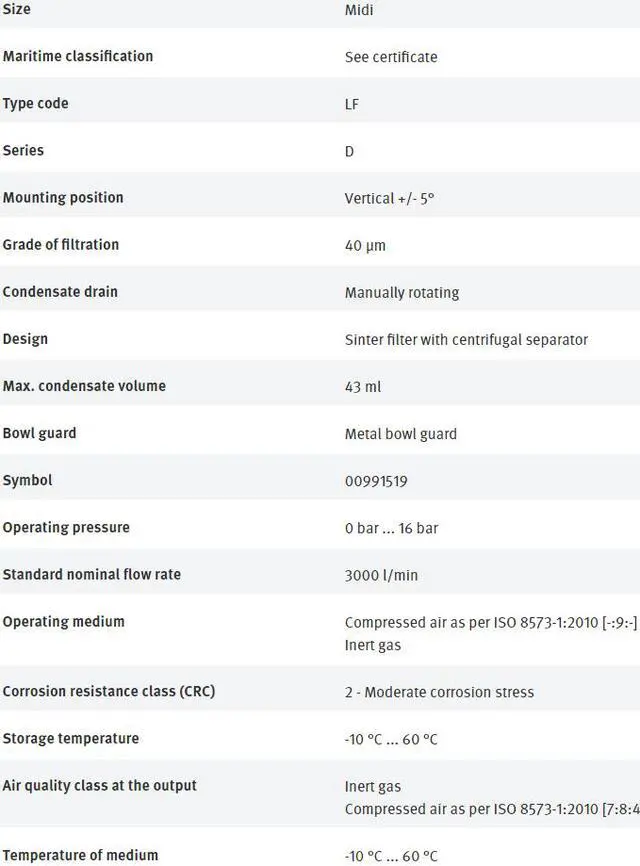The width and height of the screenshot is (640, 866).
Task: Select the 'Vertical +/- 5°' value
Action: point(389,198)
